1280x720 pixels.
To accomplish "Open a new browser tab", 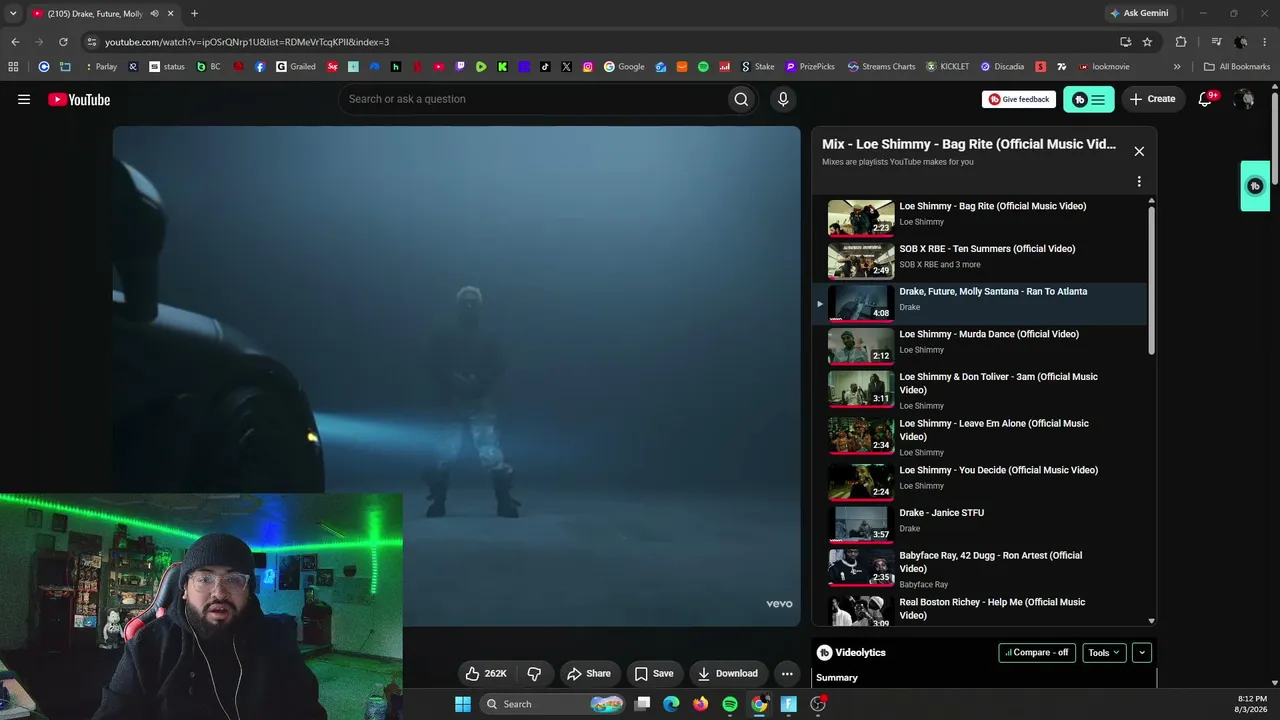I will click(194, 13).
